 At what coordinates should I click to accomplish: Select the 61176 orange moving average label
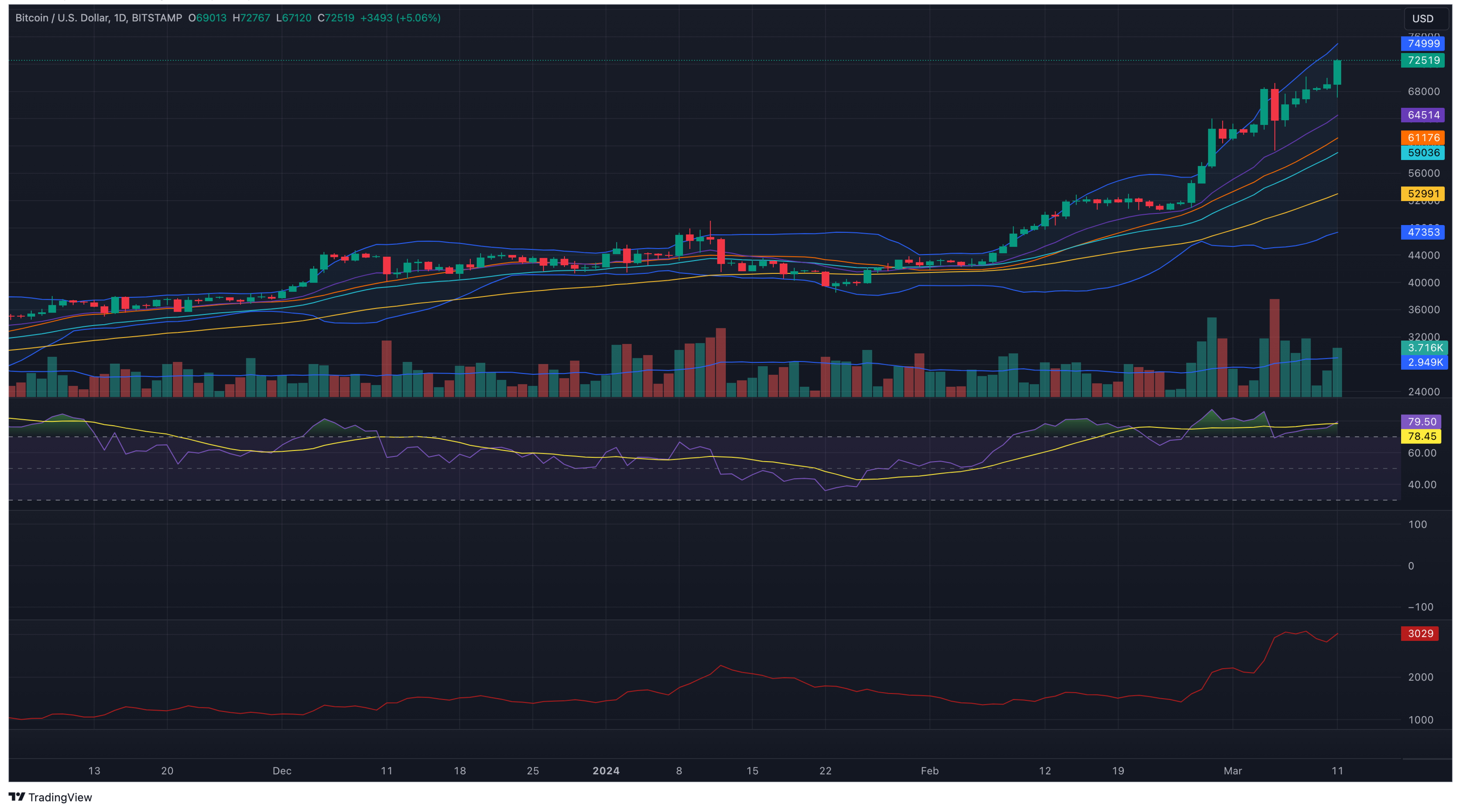[x=1423, y=138]
